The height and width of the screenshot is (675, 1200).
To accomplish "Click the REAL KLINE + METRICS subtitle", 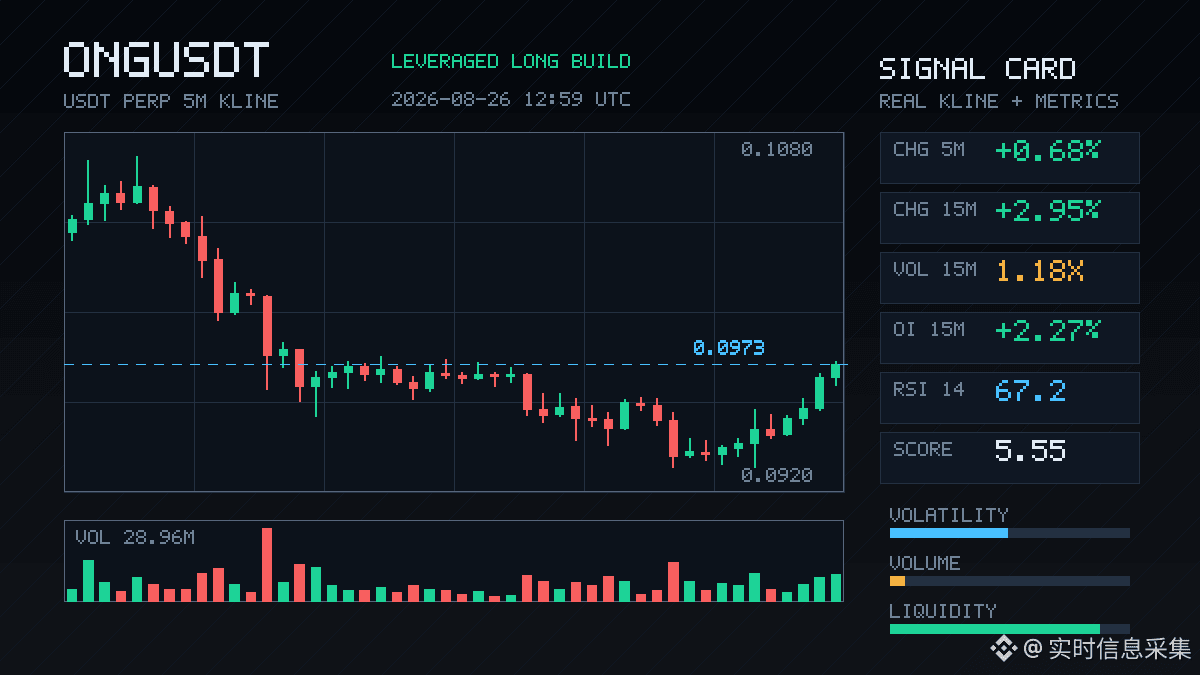I will 999,101.
